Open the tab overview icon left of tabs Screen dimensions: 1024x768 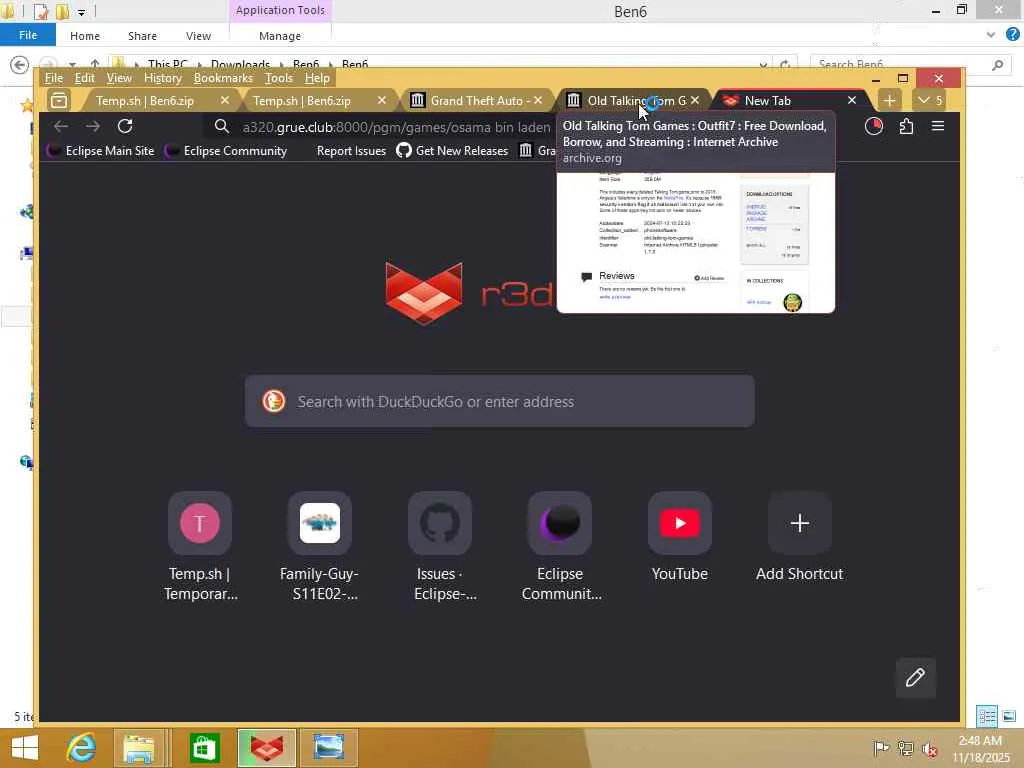[x=59, y=101]
